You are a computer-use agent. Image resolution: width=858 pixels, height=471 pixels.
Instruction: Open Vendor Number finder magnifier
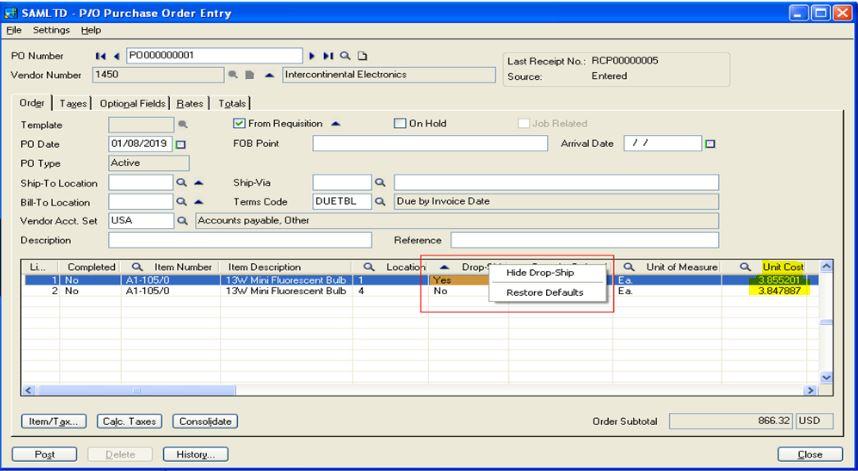tap(233, 75)
